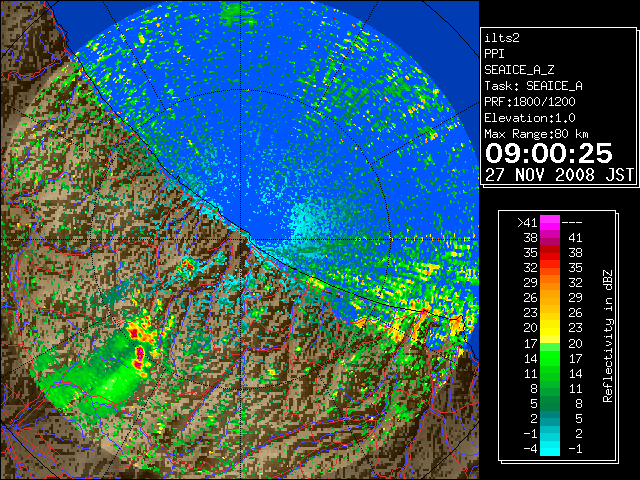Pick the bright magenta >41 dBZ swatch

[x=550, y=223]
